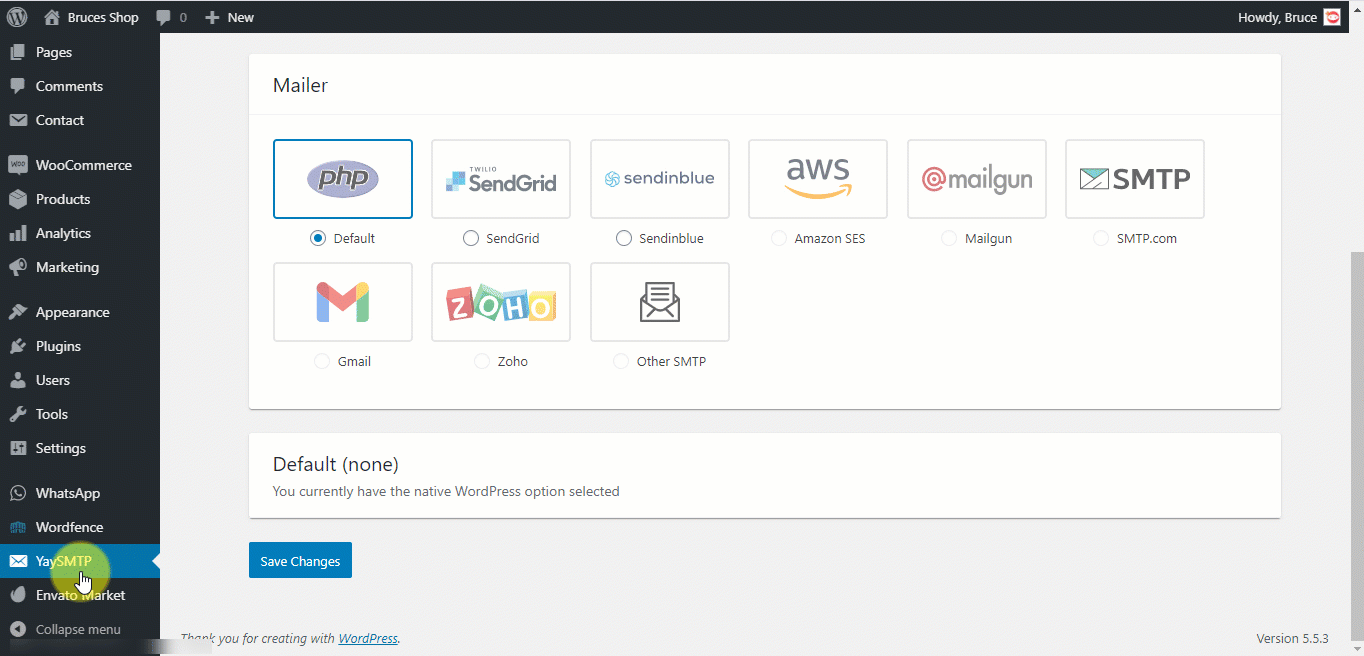Click the Contact envelope sidebar icon
The width and height of the screenshot is (1364, 656).
(x=17, y=120)
